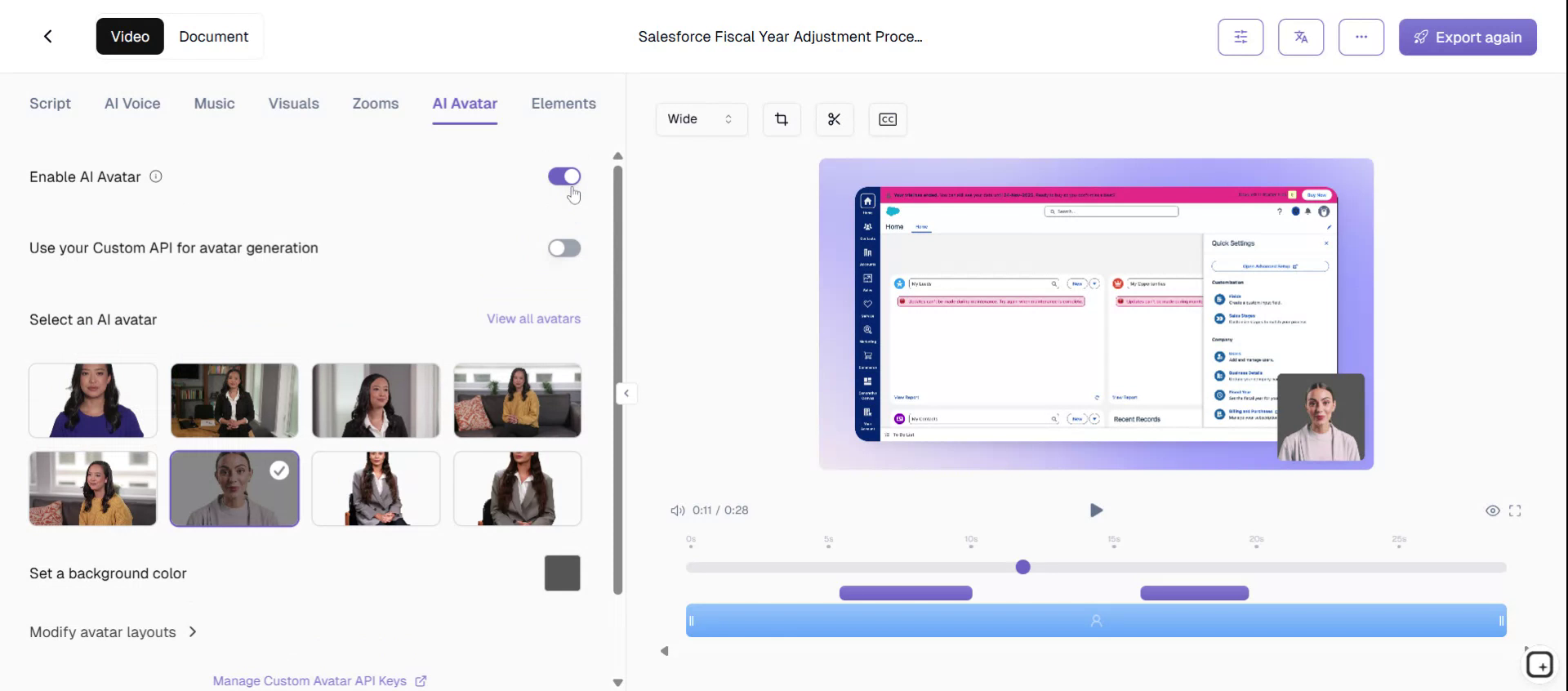Click the add element icon at bottom right

tap(1539, 665)
